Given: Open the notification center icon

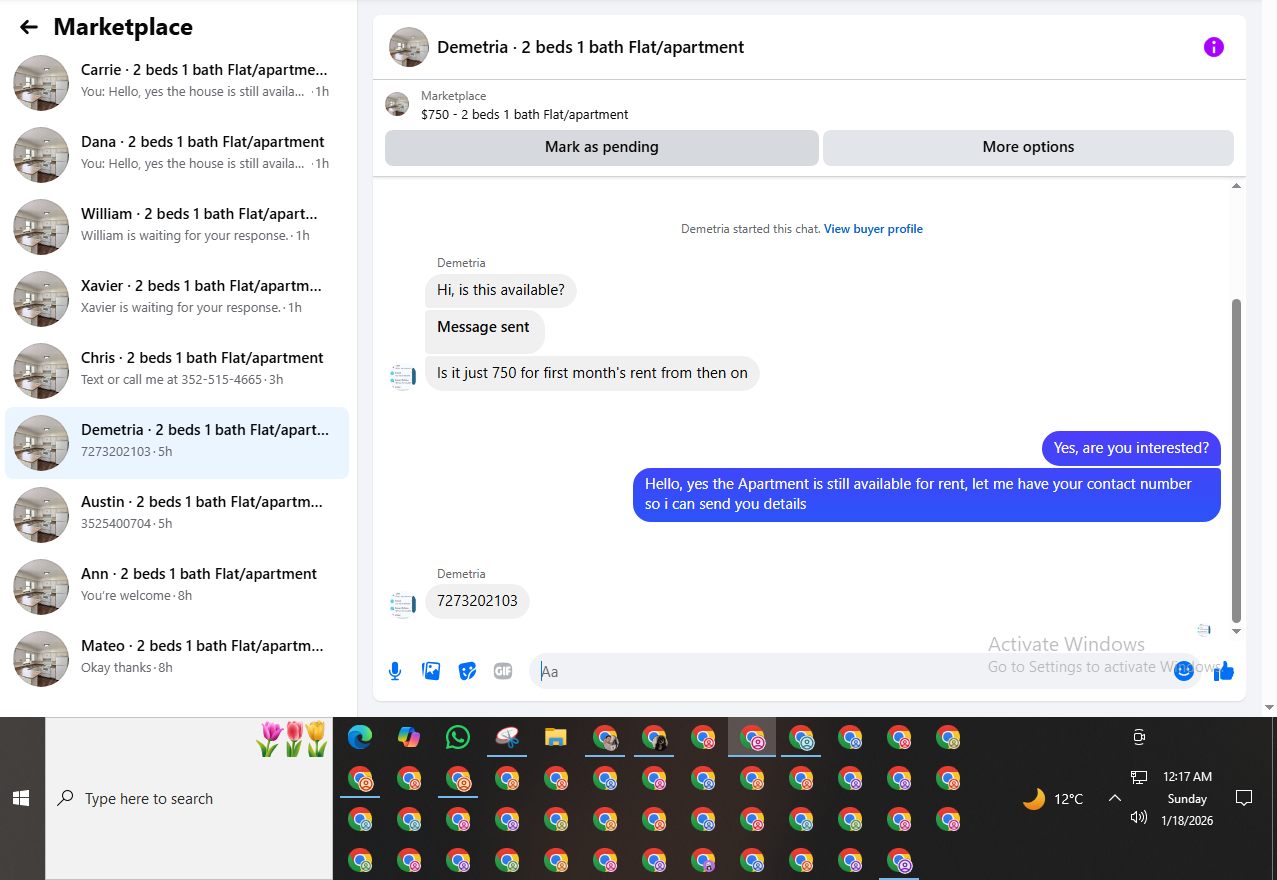Looking at the screenshot, I should click(1244, 798).
